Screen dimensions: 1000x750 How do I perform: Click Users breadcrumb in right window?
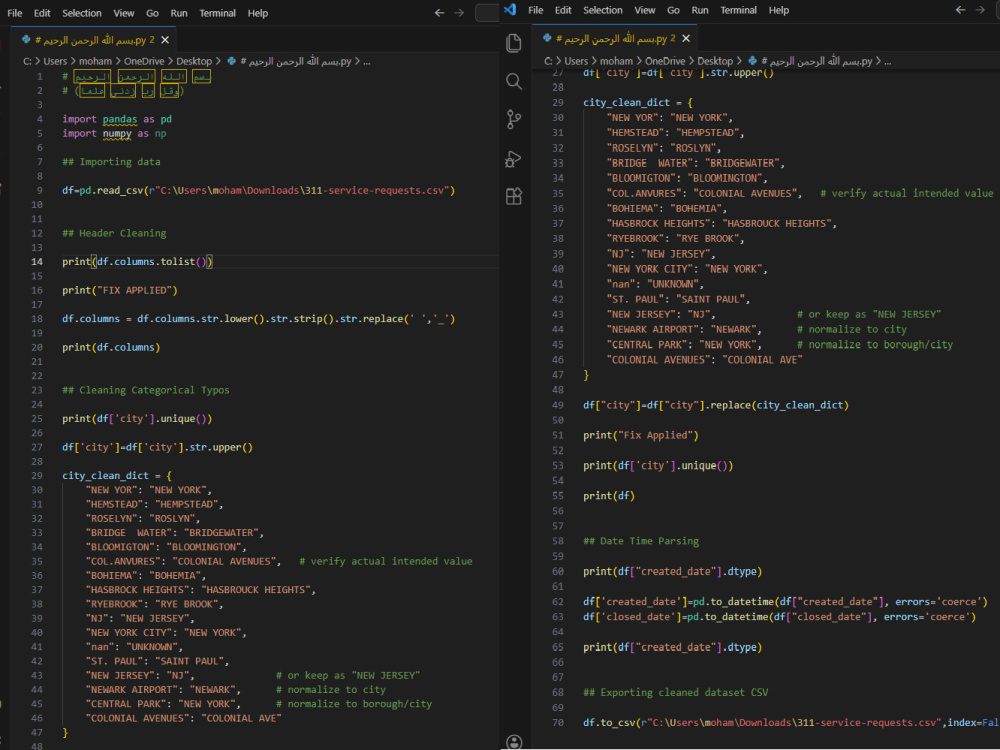tap(576, 61)
